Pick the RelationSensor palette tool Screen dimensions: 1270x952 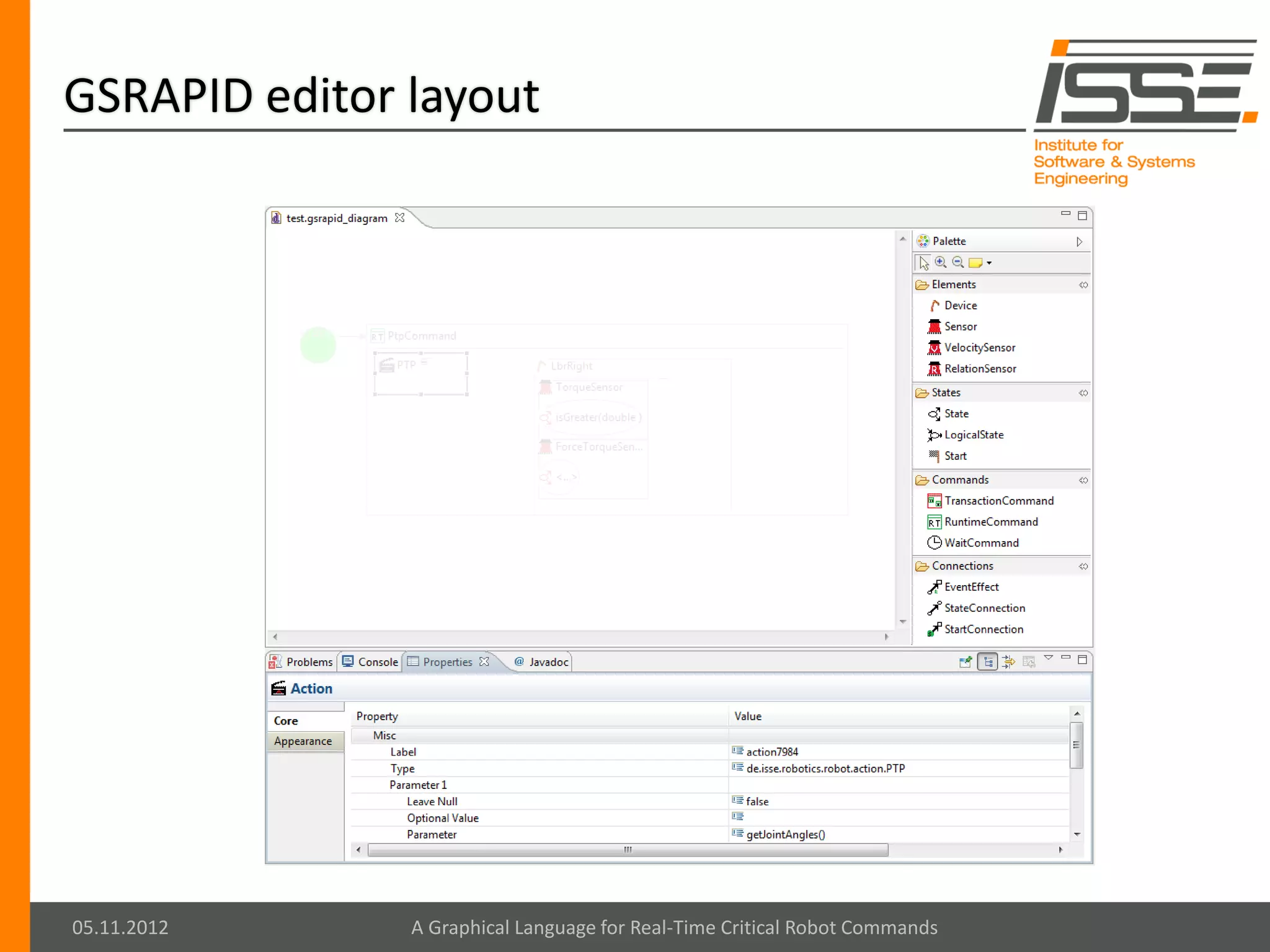pyautogui.click(x=972, y=369)
